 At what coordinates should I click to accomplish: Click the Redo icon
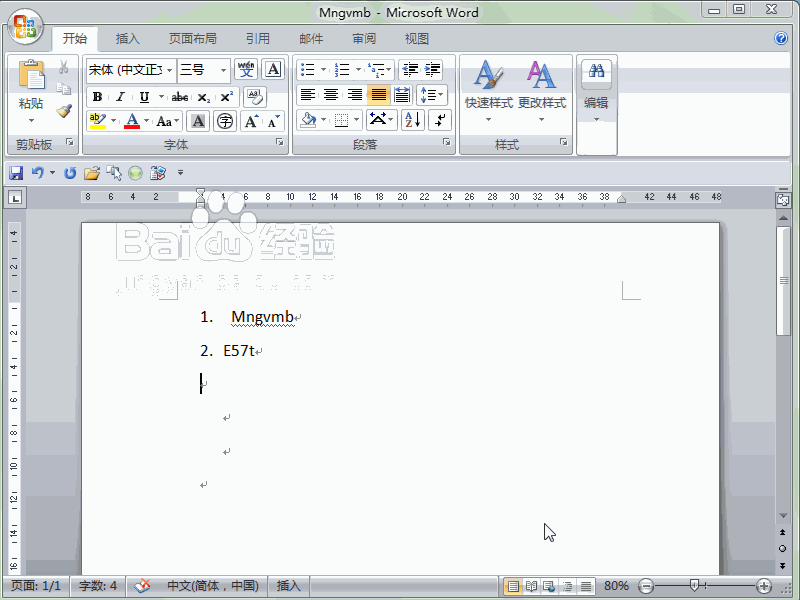click(x=70, y=173)
